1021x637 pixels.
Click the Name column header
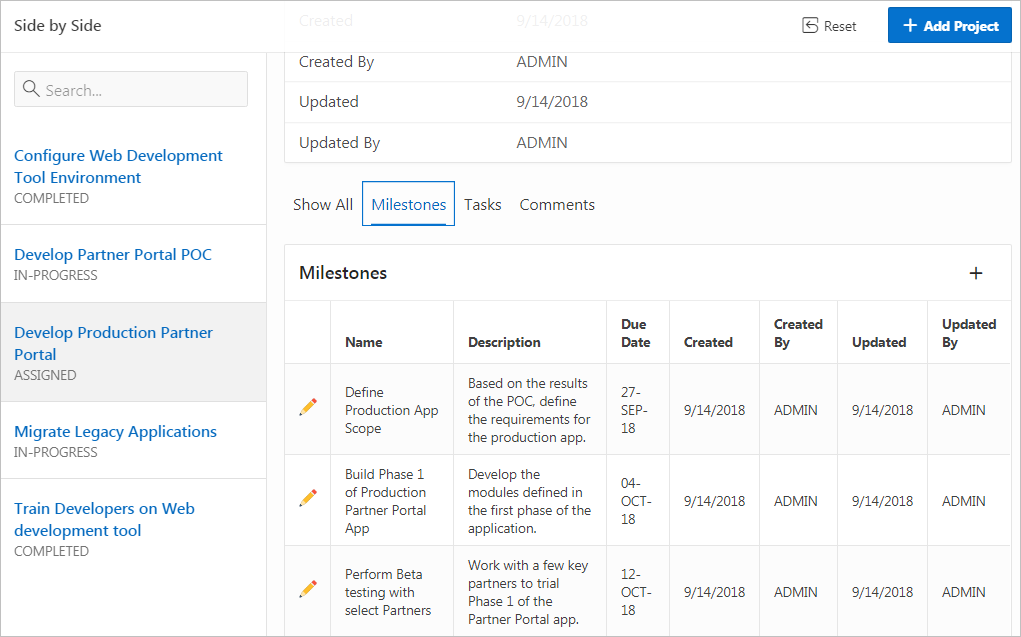tap(364, 342)
